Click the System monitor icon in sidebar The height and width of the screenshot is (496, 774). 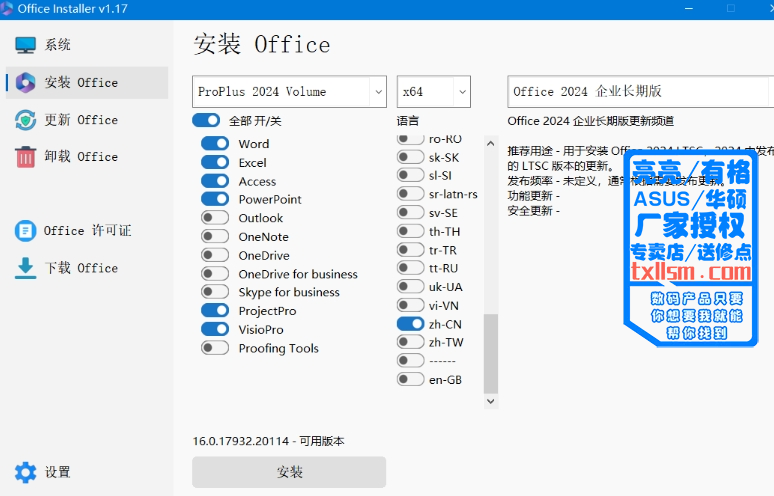25,45
